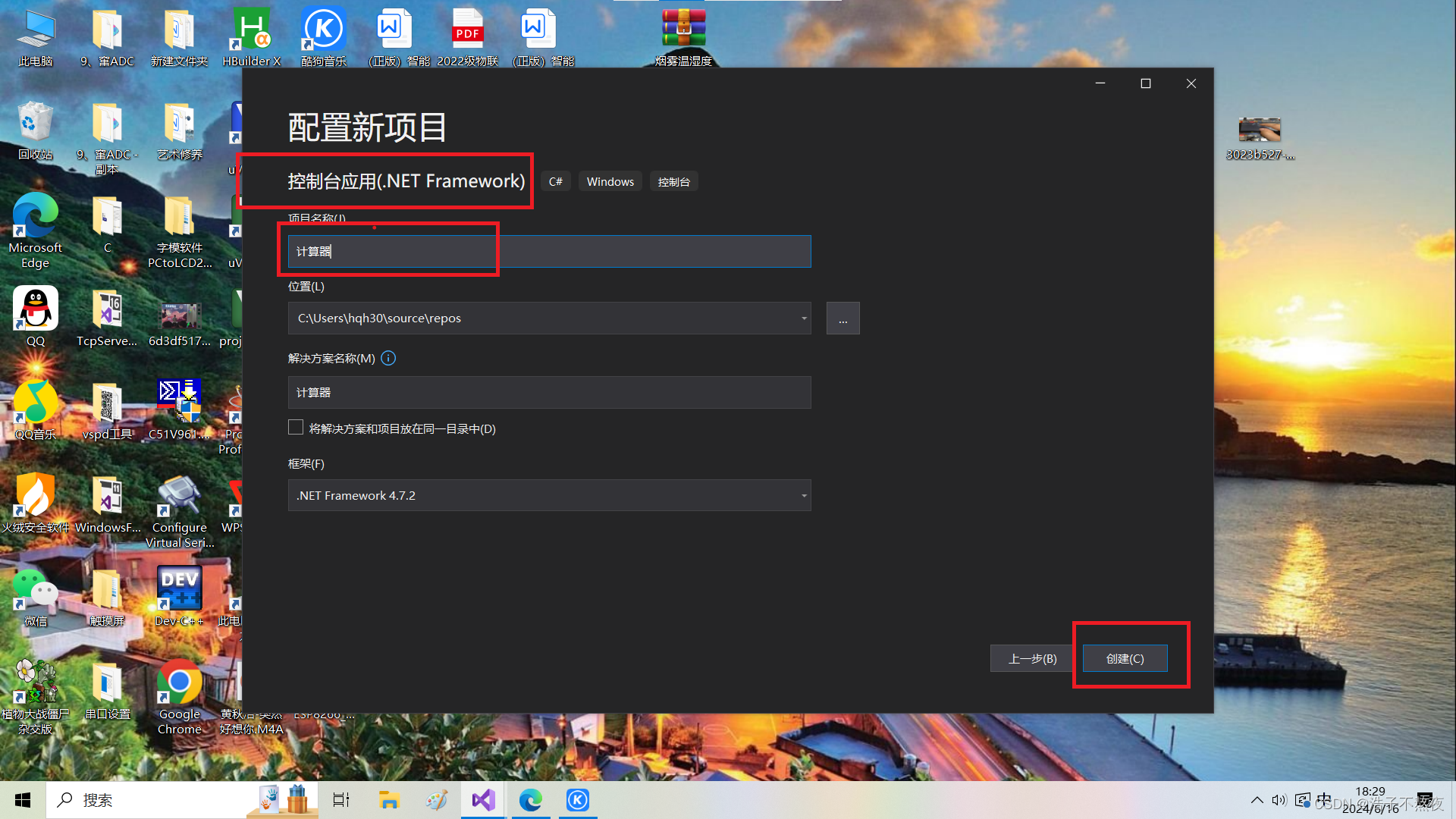Image resolution: width=1456 pixels, height=819 pixels.
Task: Open KuGou music taskbar icon
Action: coord(578,800)
